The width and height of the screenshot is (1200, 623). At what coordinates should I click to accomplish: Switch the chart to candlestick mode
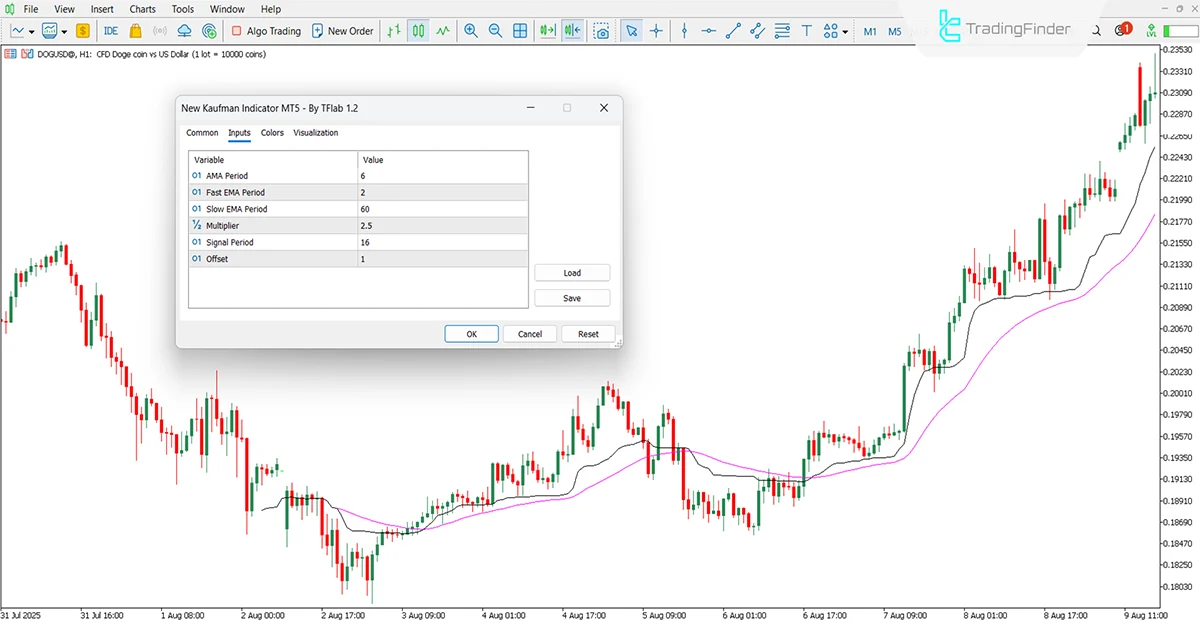tap(419, 31)
